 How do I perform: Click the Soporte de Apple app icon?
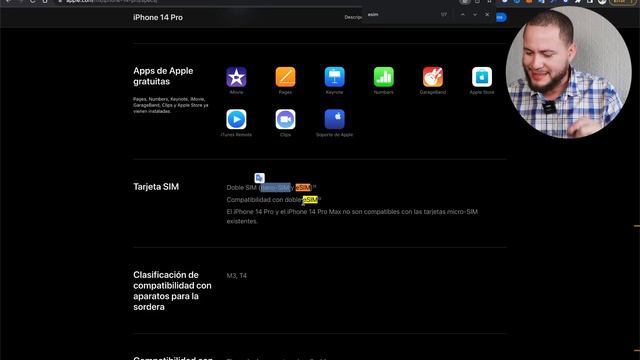tap(334, 119)
